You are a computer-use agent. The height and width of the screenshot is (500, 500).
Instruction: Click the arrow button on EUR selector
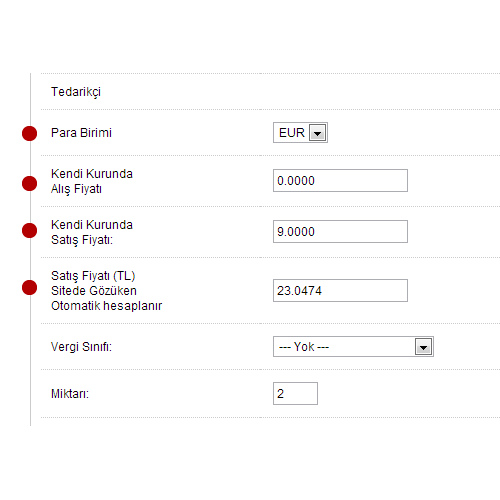click(317, 133)
